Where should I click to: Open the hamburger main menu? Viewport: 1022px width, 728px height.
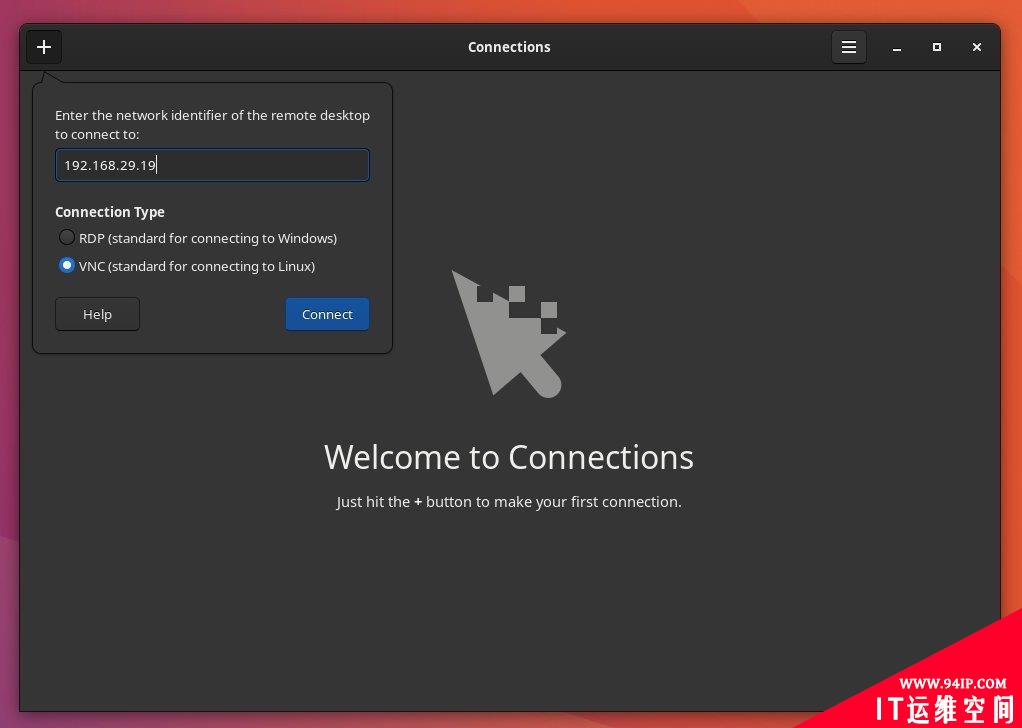(849, 47)
